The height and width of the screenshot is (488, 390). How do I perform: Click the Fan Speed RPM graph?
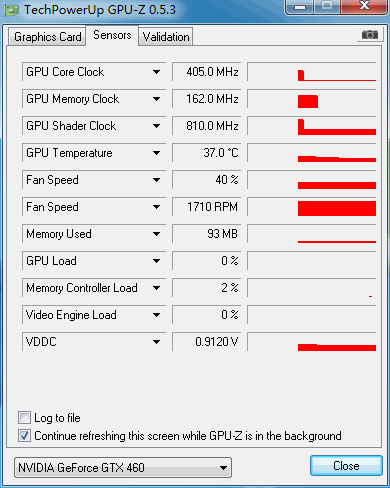coord(312,207)
